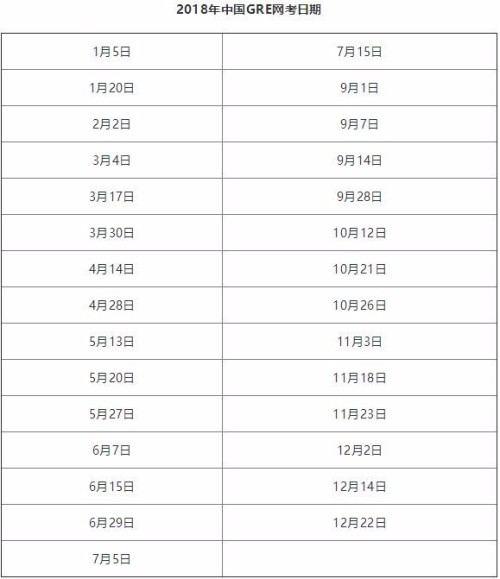500x579 pixels.
Task: Click the 9月14日 cell
Action: pyautogui.click(x=360, y=160)
